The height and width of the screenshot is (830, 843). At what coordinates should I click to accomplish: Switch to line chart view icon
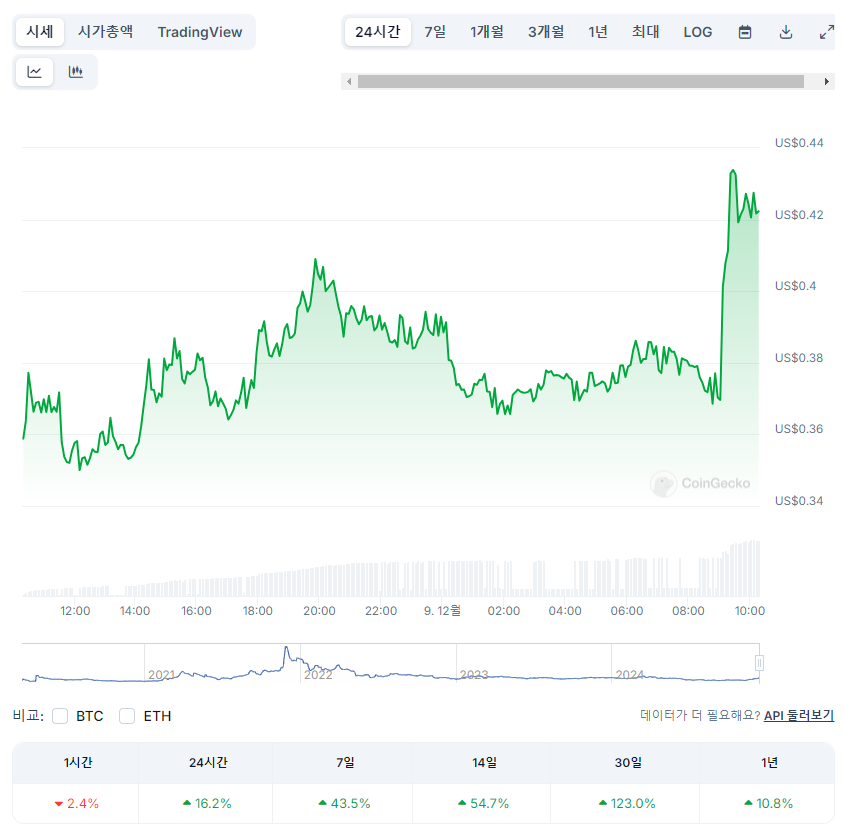pos(34,71)
